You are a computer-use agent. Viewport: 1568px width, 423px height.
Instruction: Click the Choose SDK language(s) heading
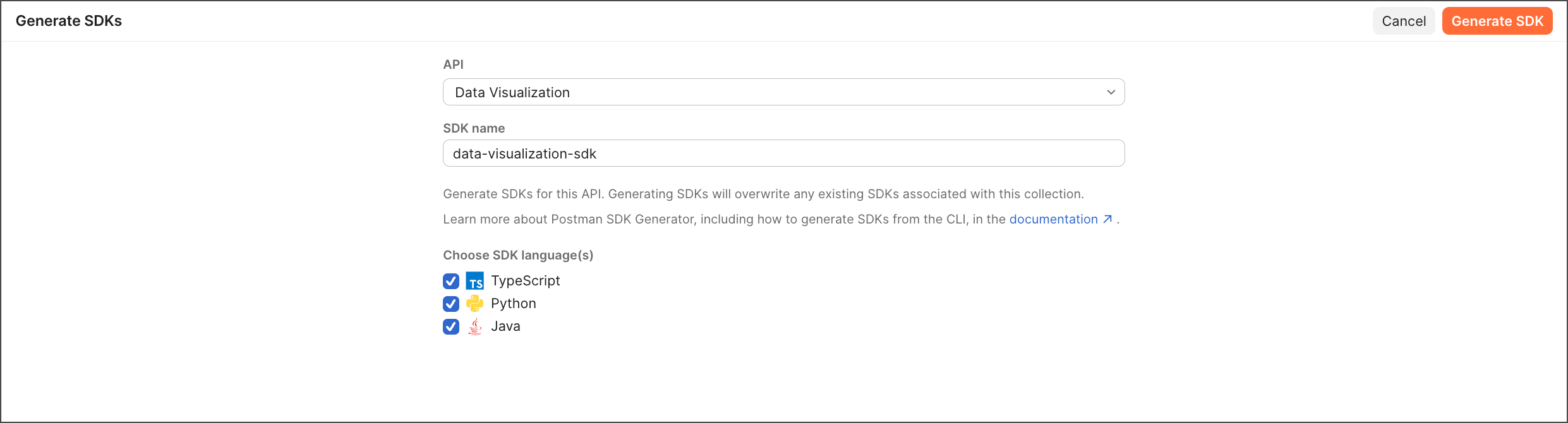tap(518, 255)
